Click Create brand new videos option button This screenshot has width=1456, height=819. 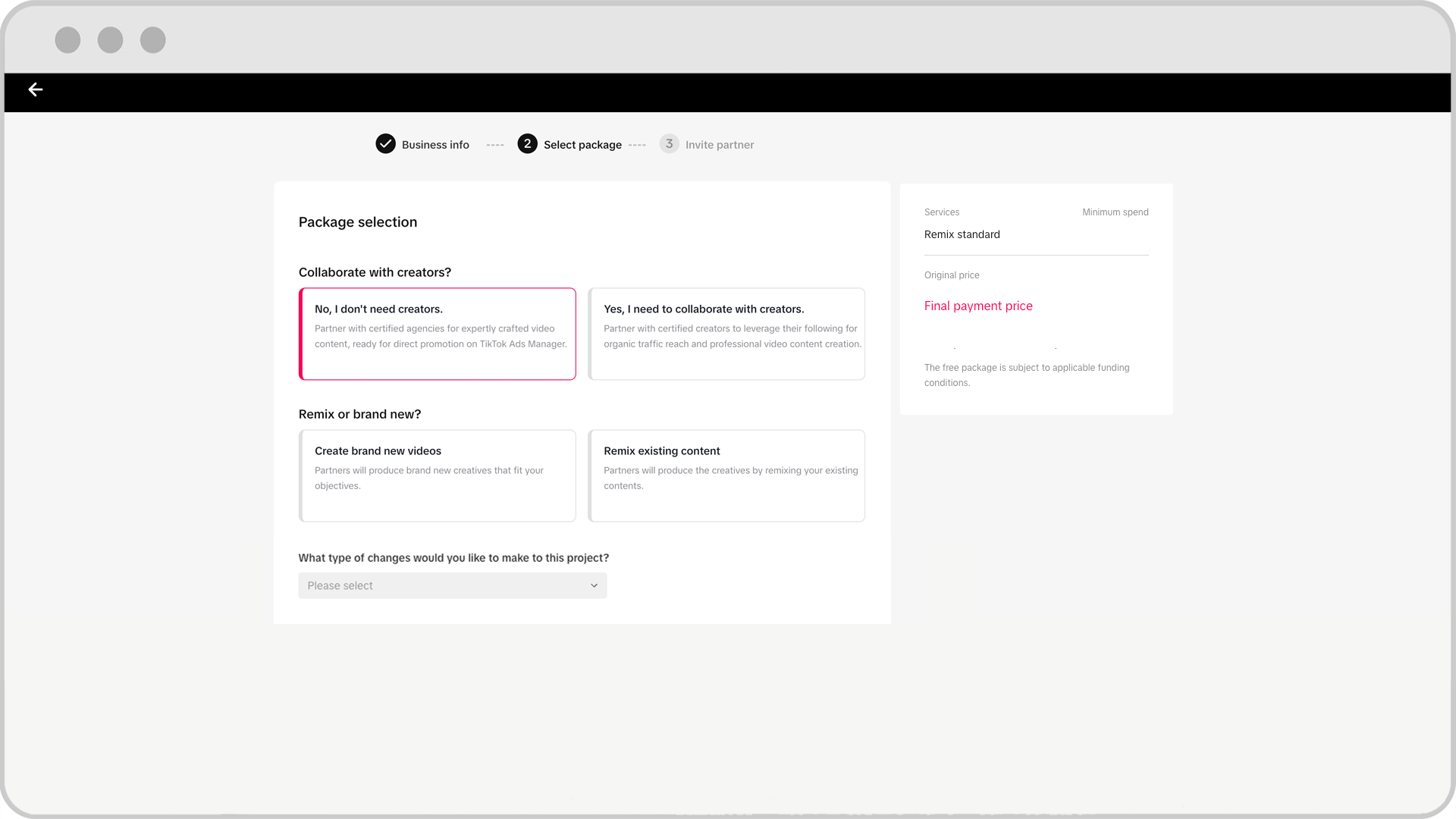click(437, 475)
